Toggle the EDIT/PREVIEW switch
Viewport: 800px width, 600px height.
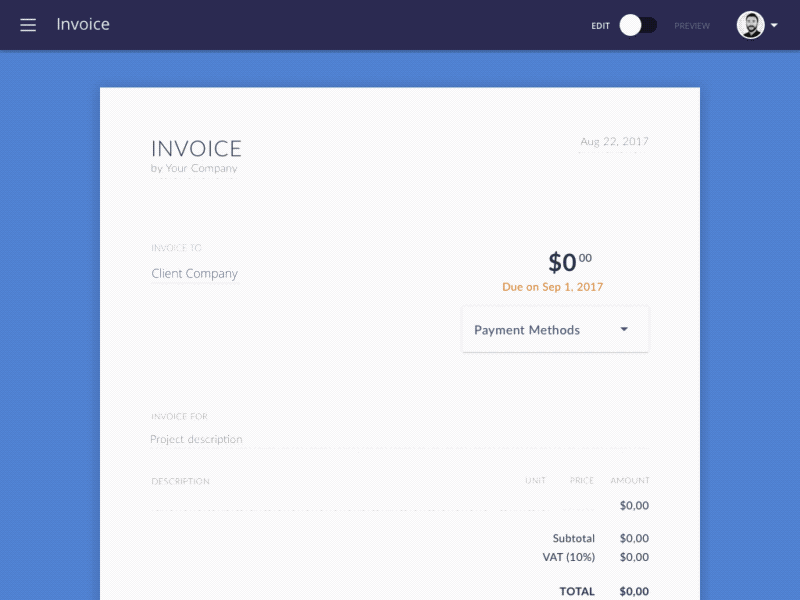click(x=637, y=25)
